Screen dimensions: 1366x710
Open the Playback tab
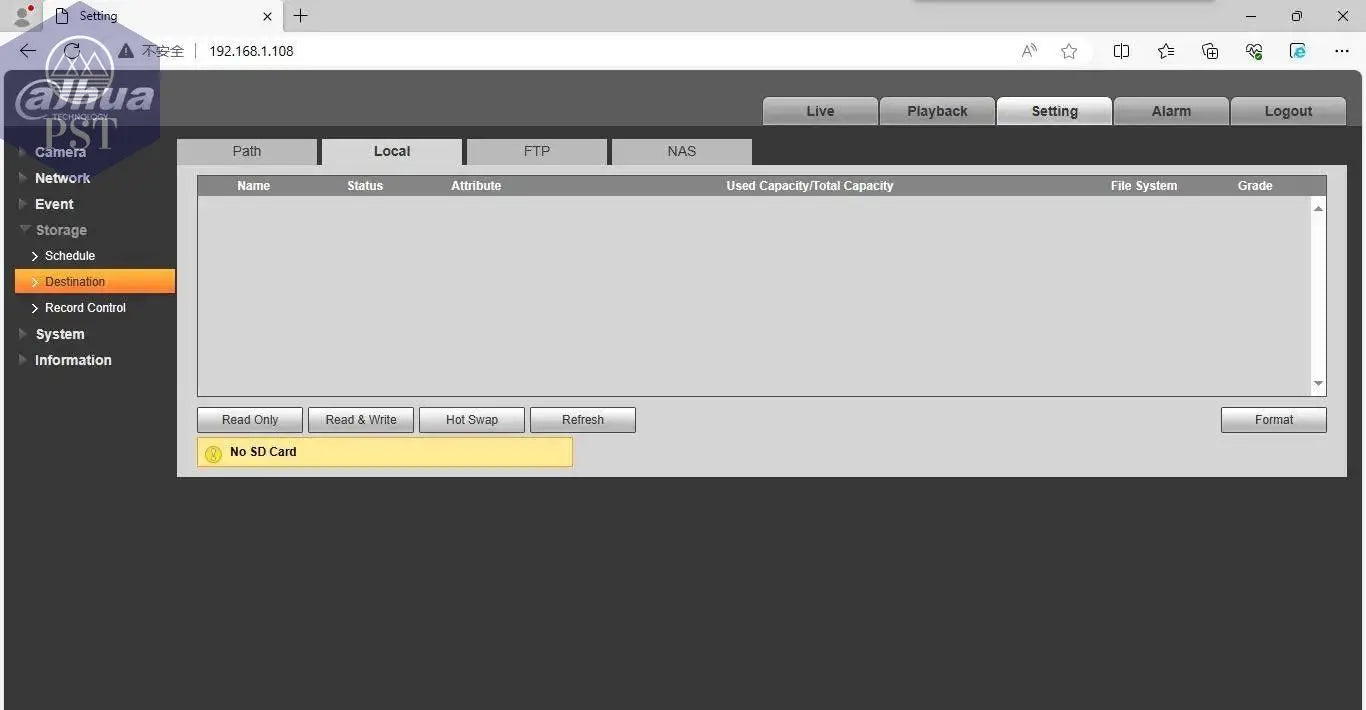tap(937, 111)
